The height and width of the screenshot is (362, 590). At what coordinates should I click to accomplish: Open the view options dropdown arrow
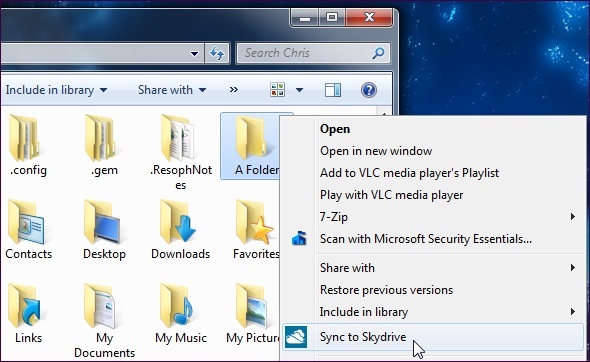tap(300, 90)
